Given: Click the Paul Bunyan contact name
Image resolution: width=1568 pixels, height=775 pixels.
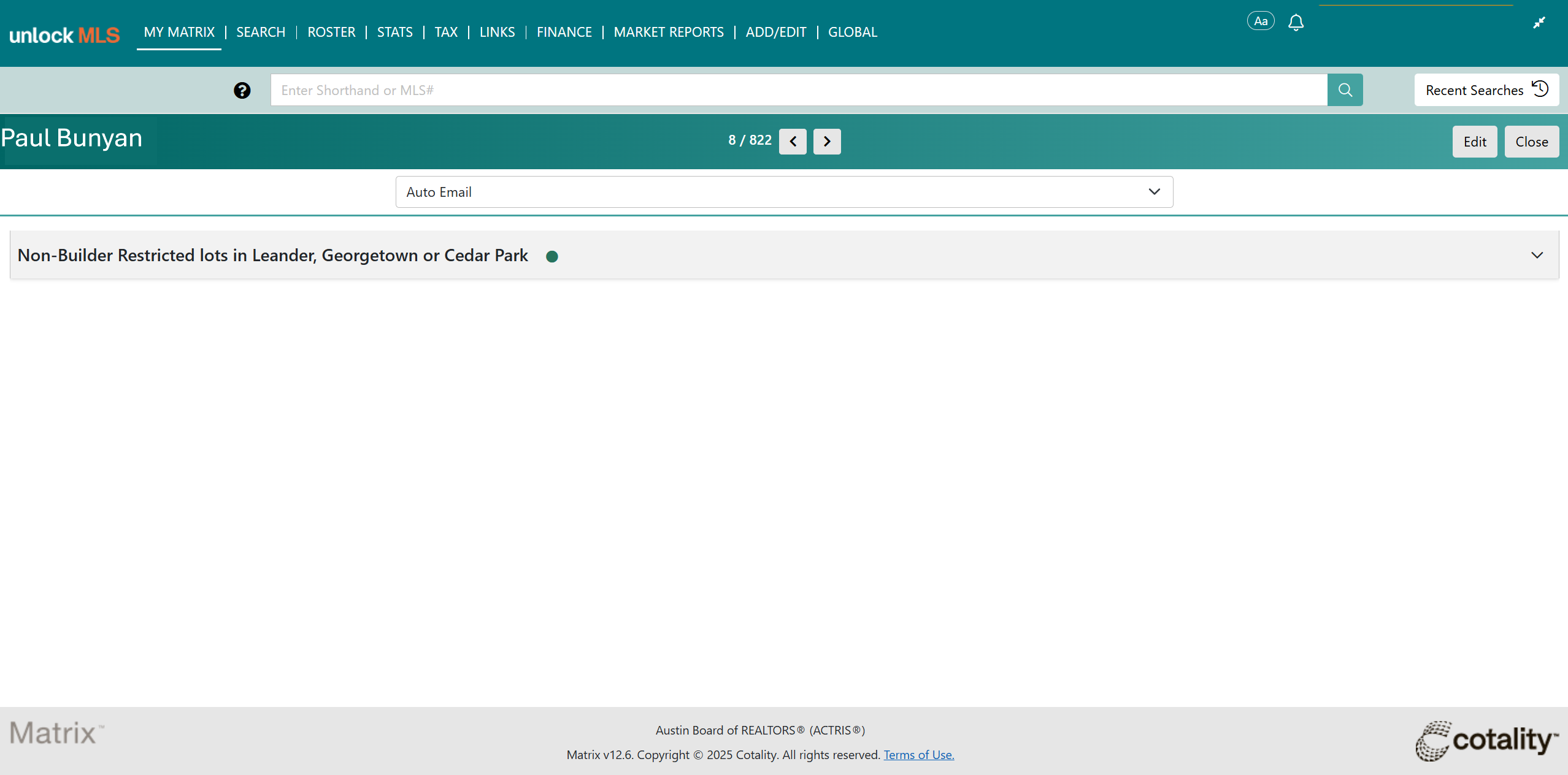Looking at the screenshot, I should coord(71,138).
